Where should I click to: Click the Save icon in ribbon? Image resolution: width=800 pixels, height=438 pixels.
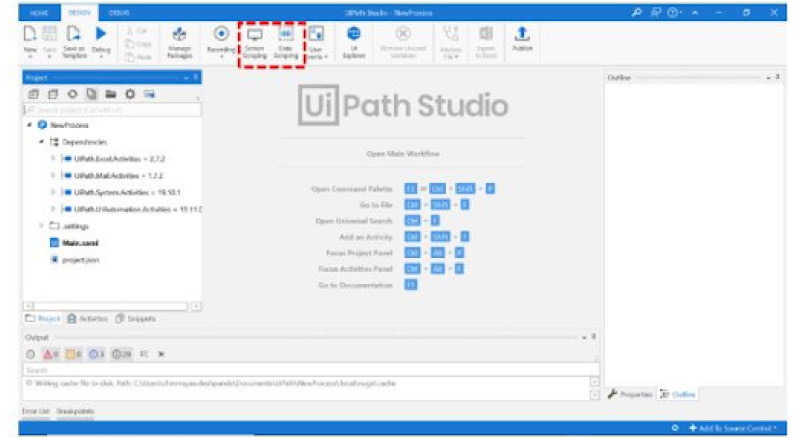coord(49,35)
